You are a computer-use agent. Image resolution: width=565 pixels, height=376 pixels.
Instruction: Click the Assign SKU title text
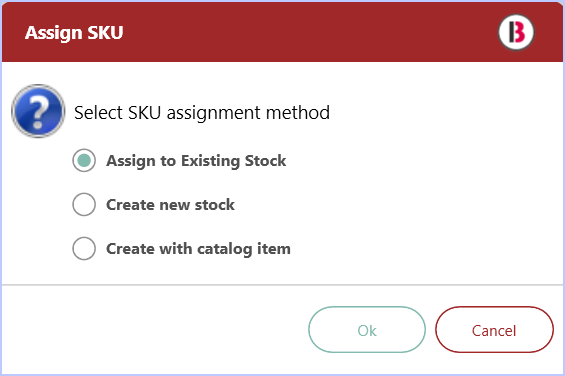coord(74,33)
